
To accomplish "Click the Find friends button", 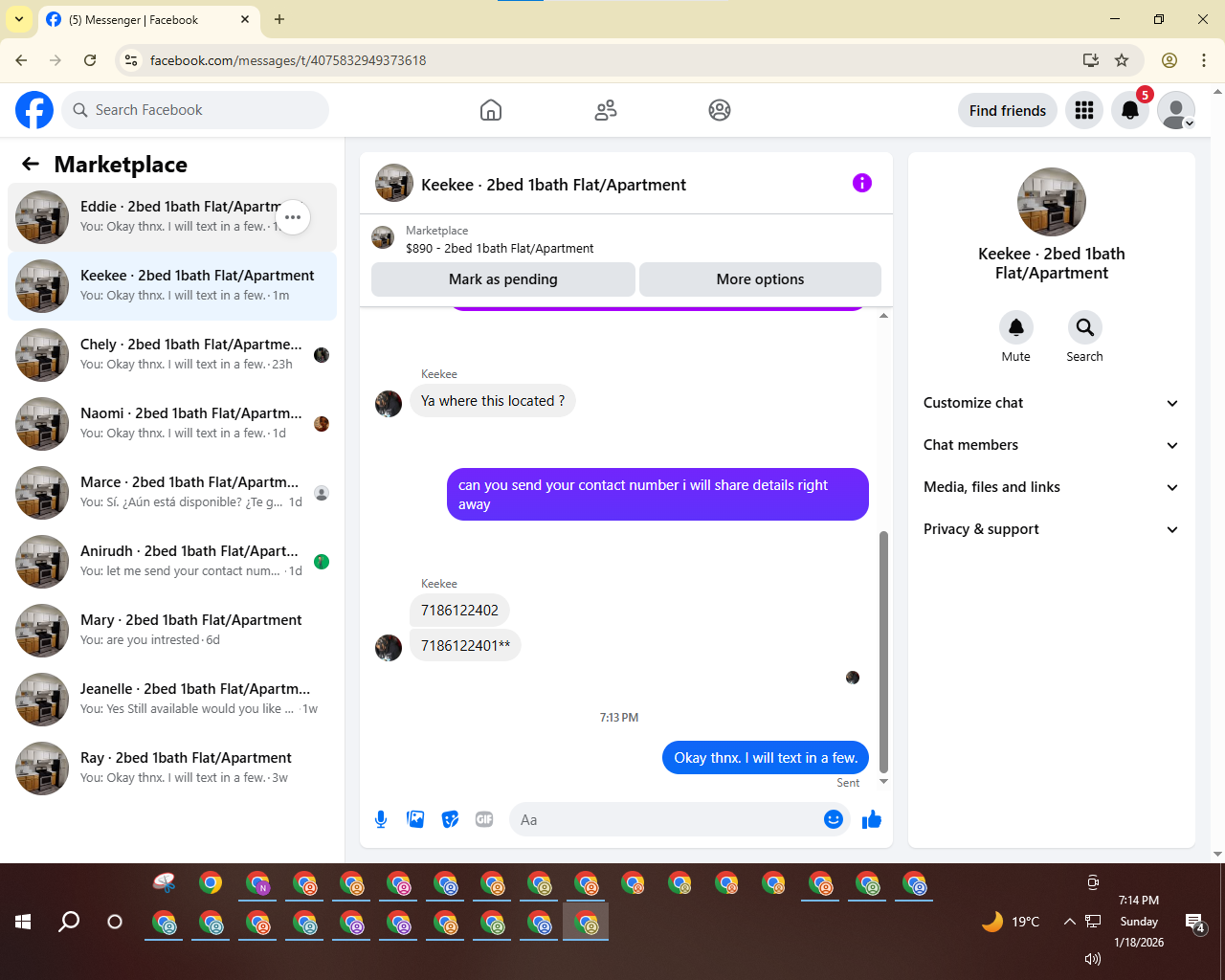I will [1008, 110].
